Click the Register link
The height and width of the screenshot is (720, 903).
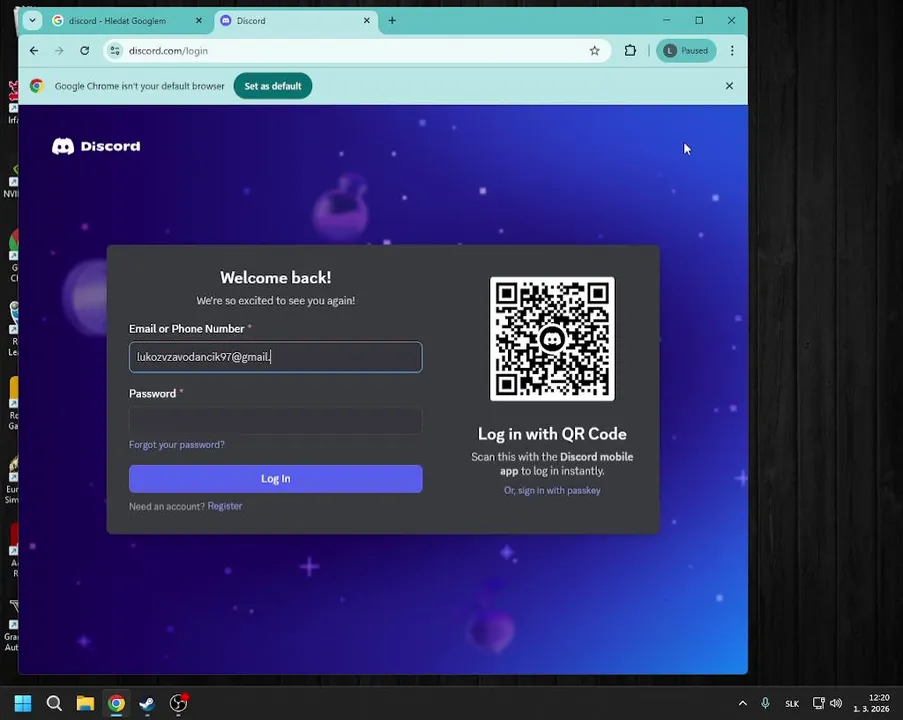(x=225, y=506)
